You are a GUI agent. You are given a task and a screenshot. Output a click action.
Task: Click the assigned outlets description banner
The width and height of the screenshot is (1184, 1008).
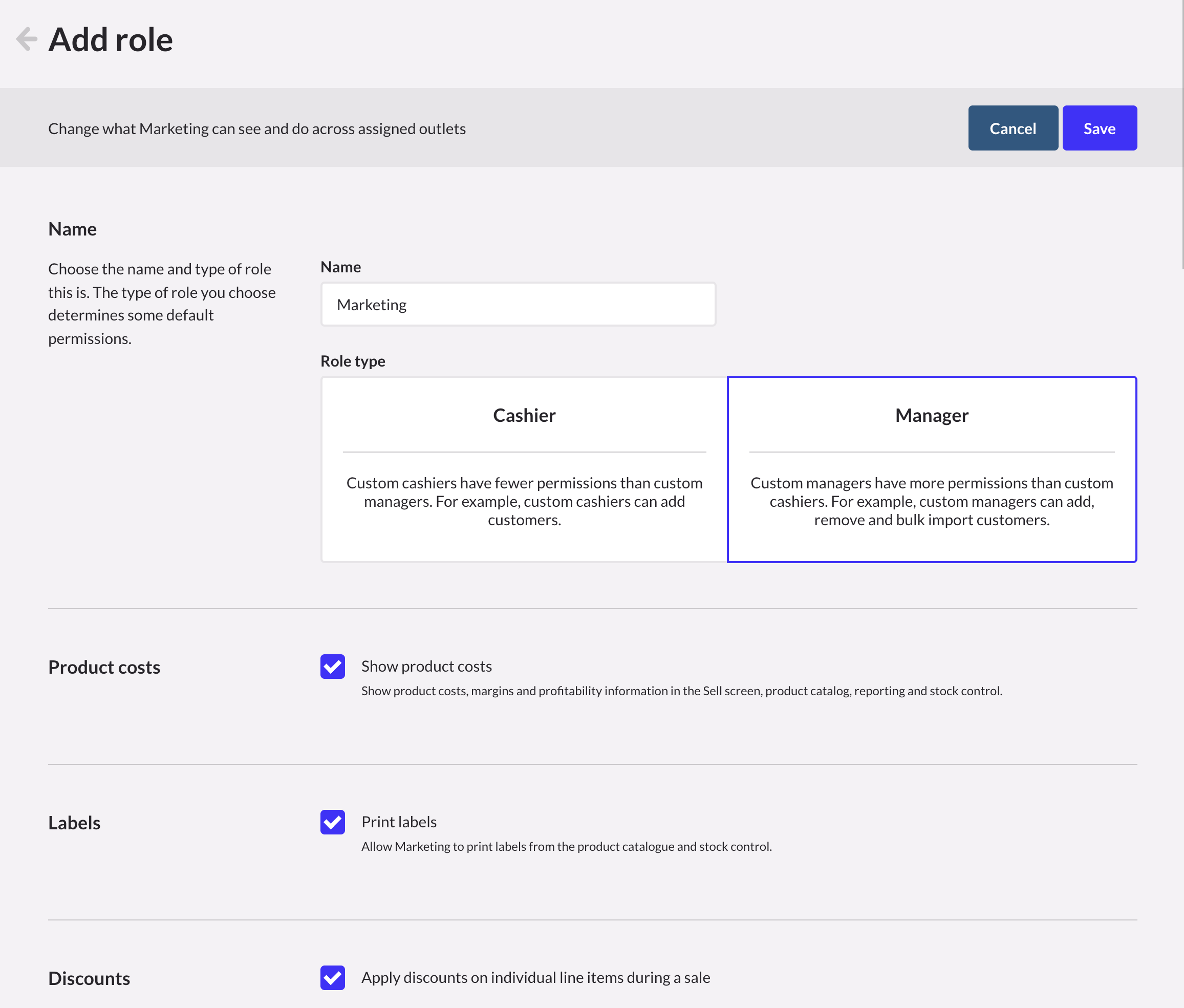click(x=256, y=128)
